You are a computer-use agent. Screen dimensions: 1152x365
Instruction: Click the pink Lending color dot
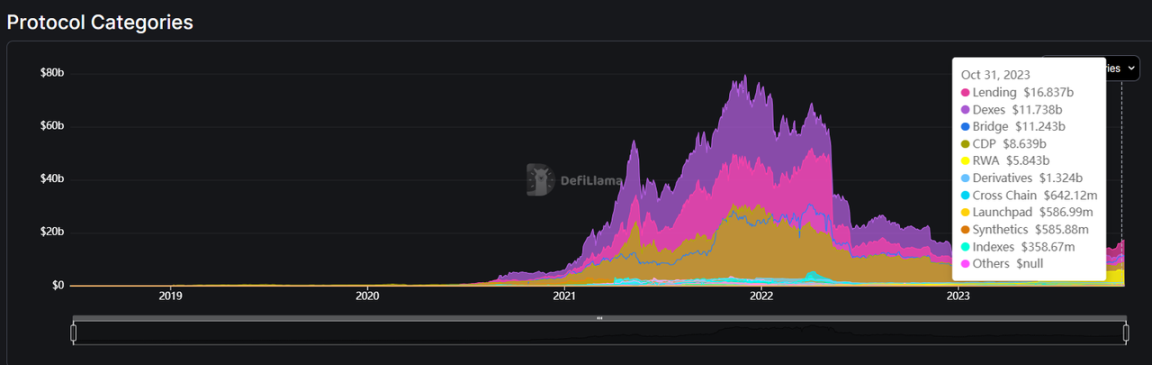click(x=965, y=93)
